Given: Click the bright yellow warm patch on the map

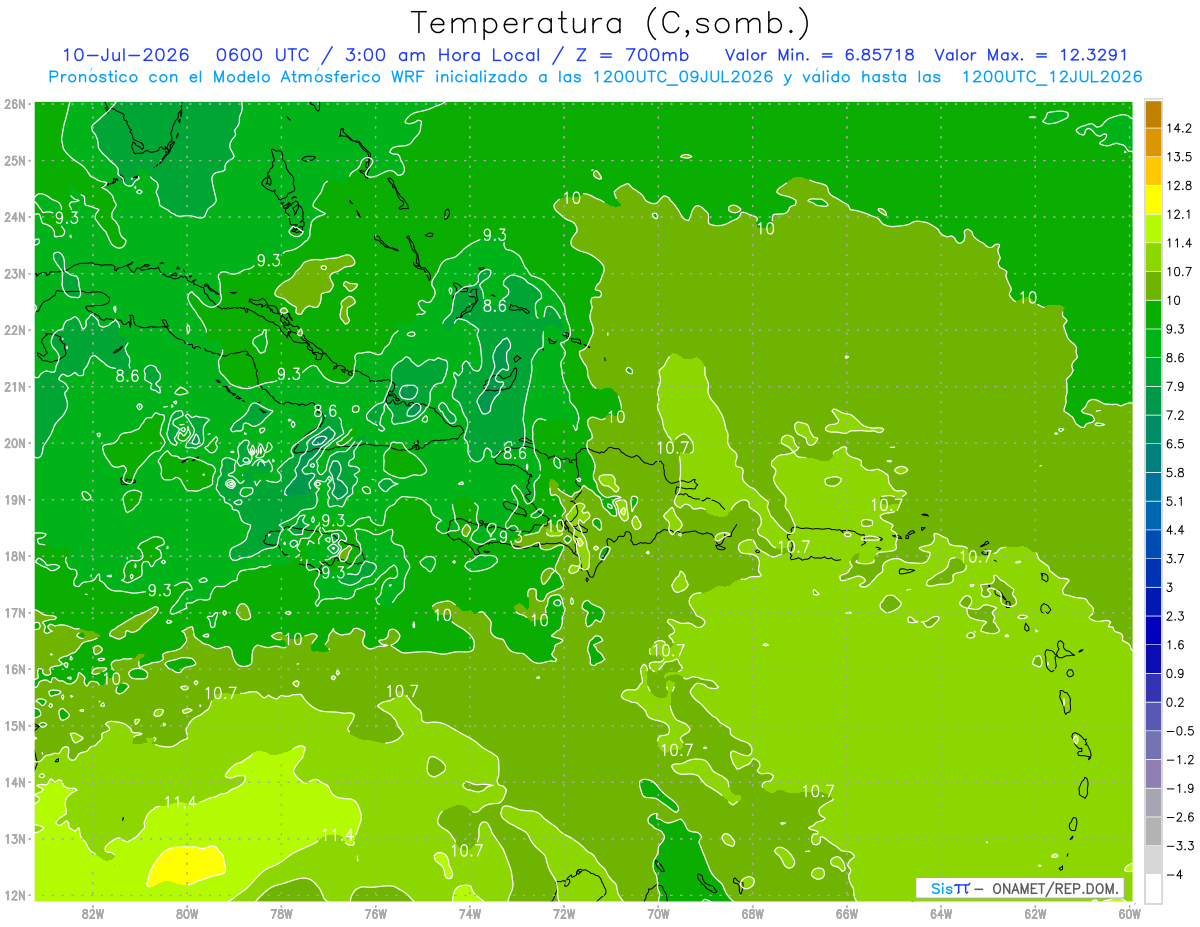Looking at the screenshot, I should pos(186,866).
